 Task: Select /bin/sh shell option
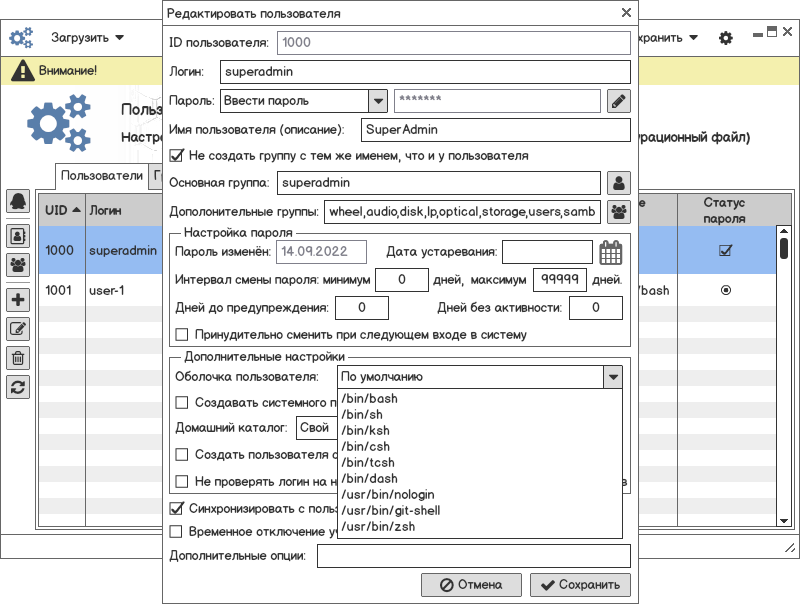pyautogui.click(x=480, y=414)
